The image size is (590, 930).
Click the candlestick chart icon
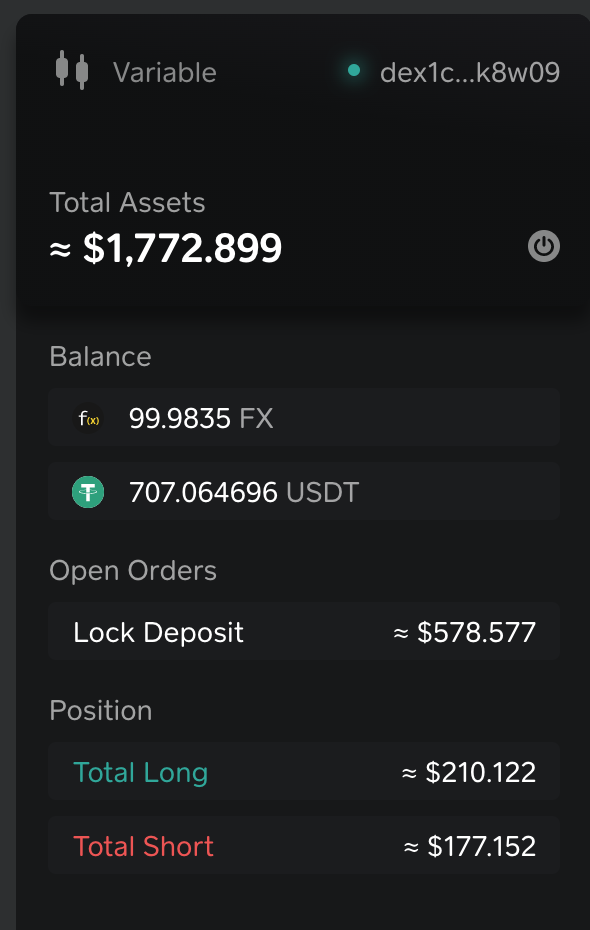pyautogui.click(x=72, y=70)
